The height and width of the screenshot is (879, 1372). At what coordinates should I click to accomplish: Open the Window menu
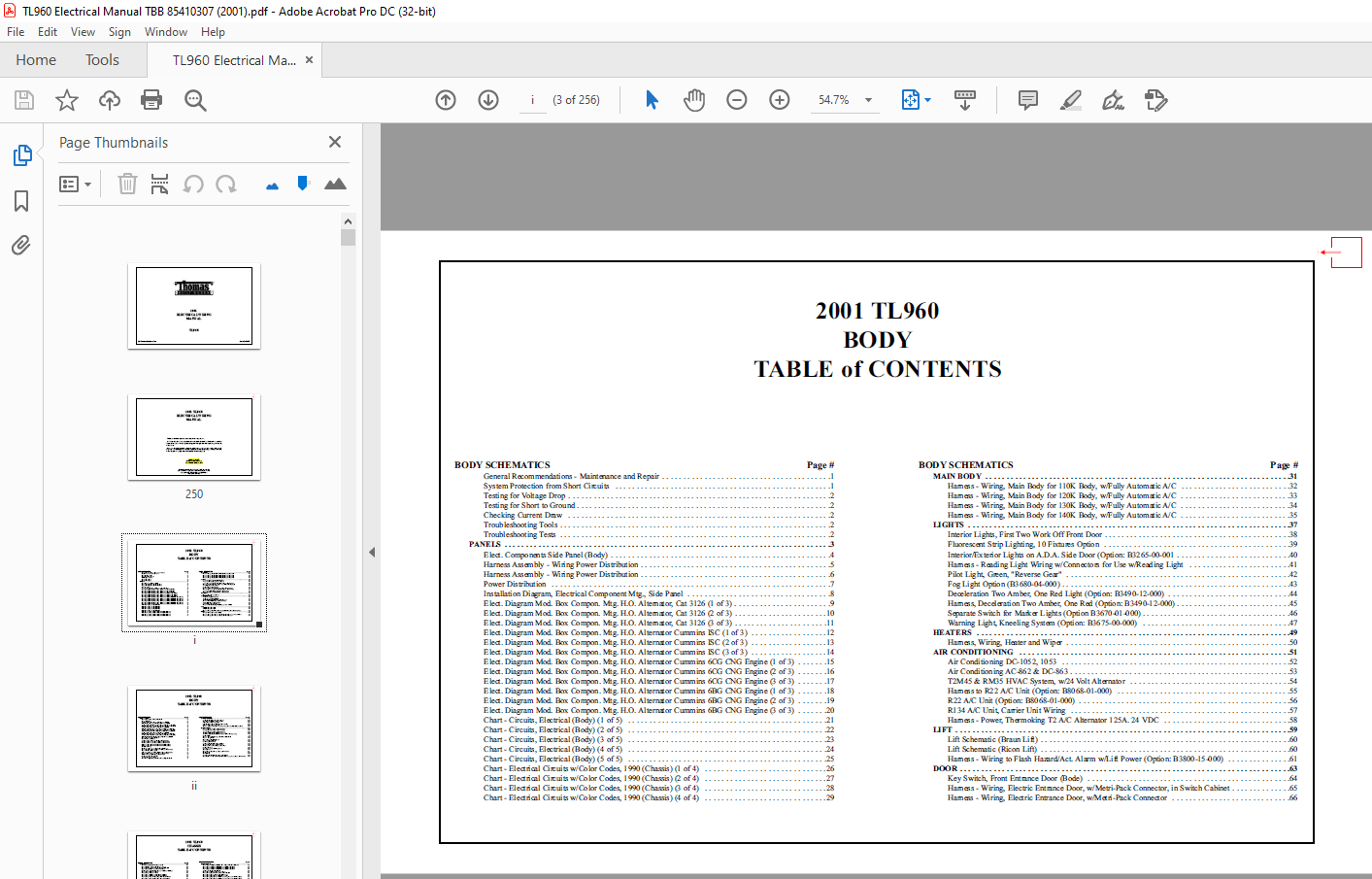pyautogui.click(x=166, y=32)
